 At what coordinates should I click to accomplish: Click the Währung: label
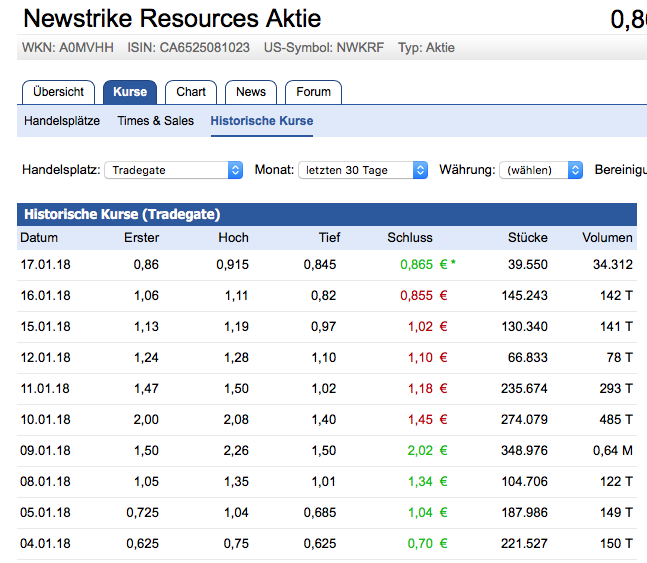click(x=468, y=170)
